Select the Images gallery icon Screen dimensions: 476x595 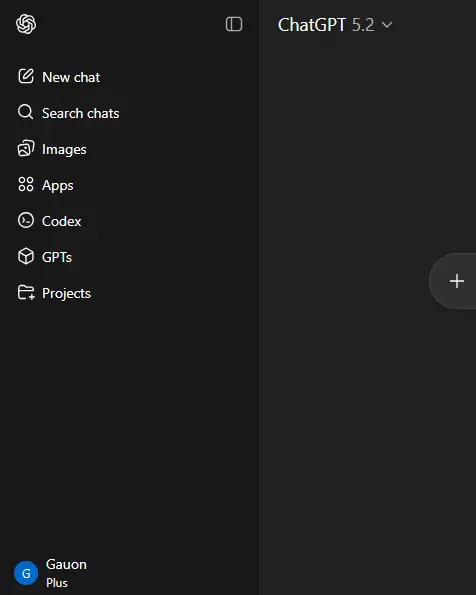click(26, 148)
